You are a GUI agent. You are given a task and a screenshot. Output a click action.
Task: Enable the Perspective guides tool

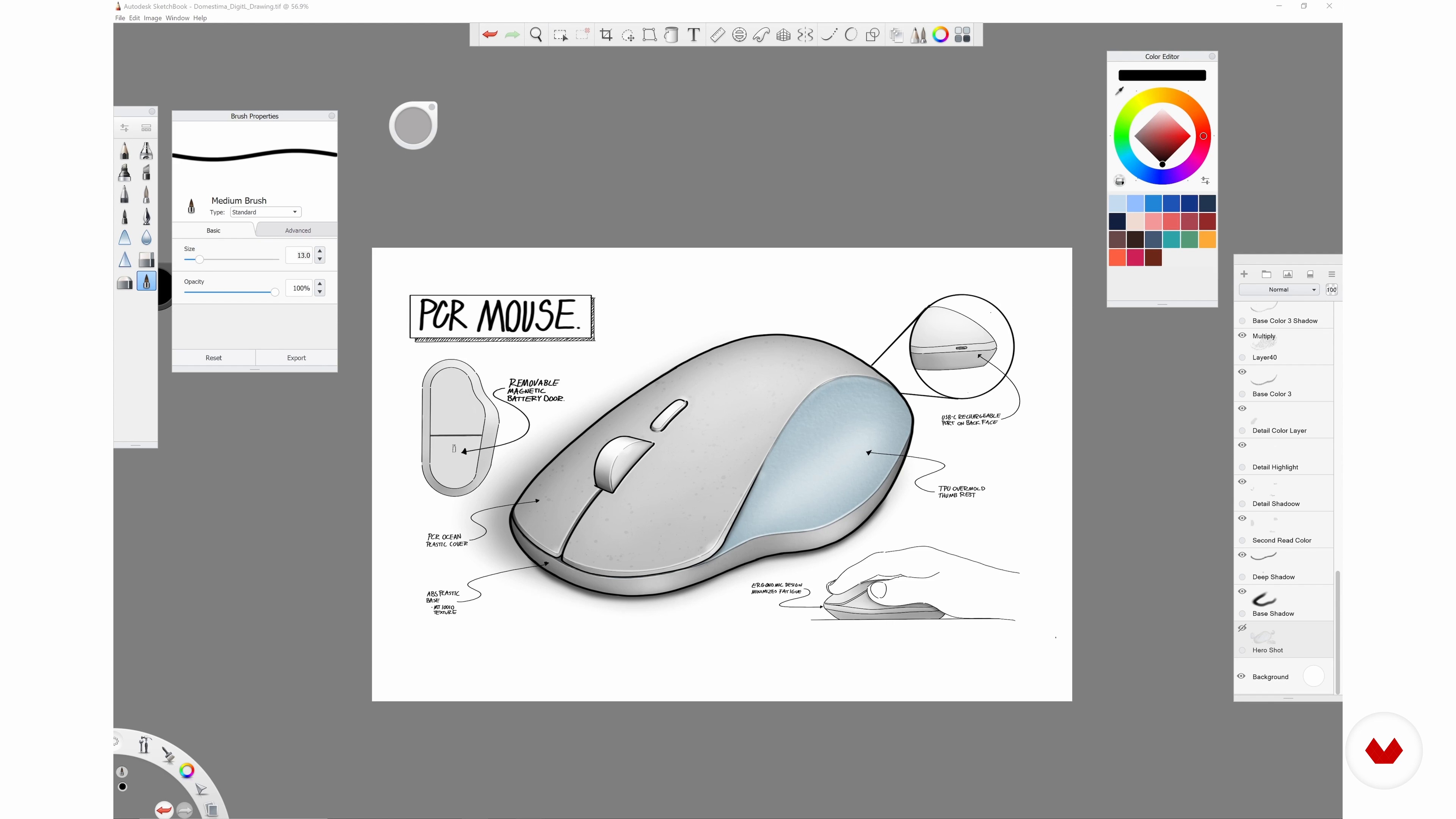point(783,35)
